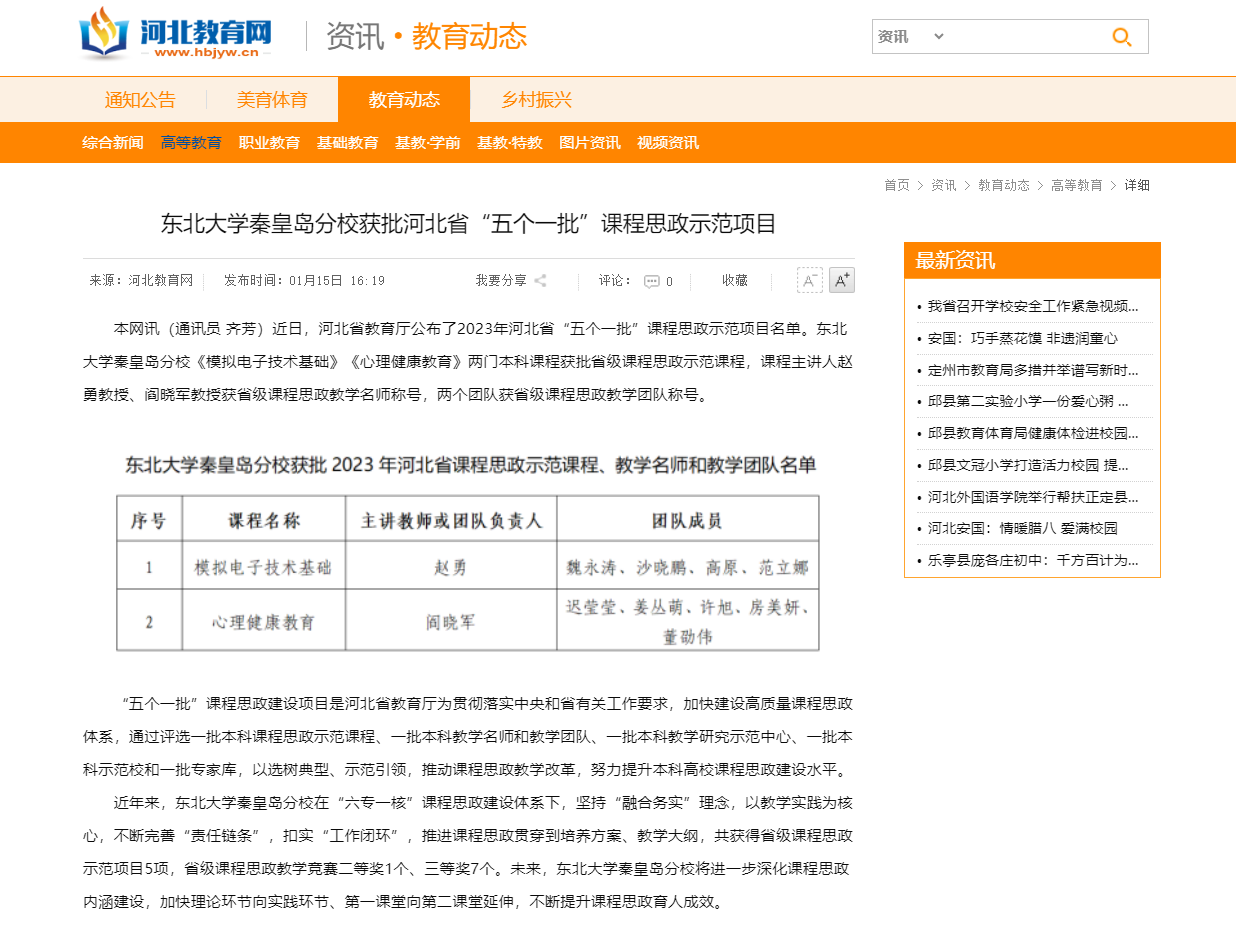Click the embedded course list table image
Screen dimensions: 1236x935
[468, 553]
